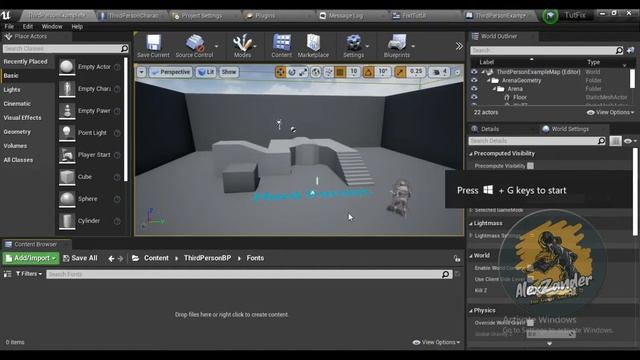Navigate to Content breadcrumb

(156, 258)
